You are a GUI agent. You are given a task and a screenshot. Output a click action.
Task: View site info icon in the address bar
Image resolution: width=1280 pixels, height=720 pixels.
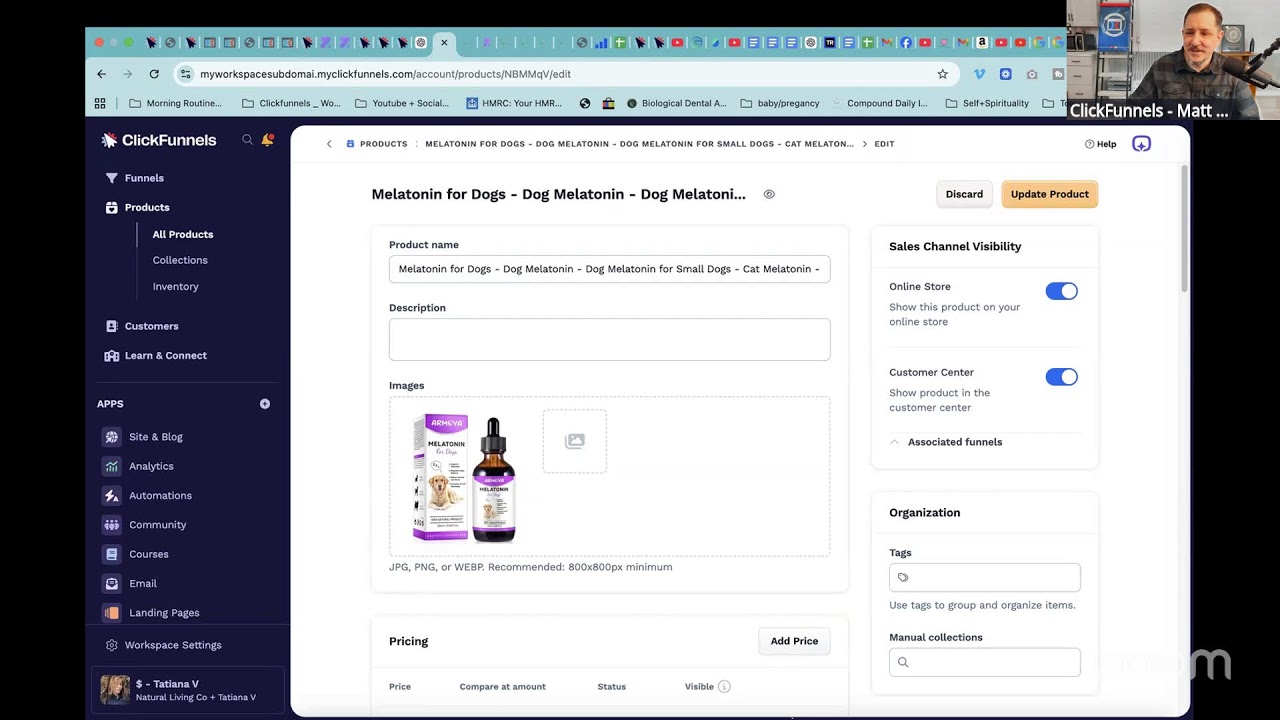pos(185,74)
